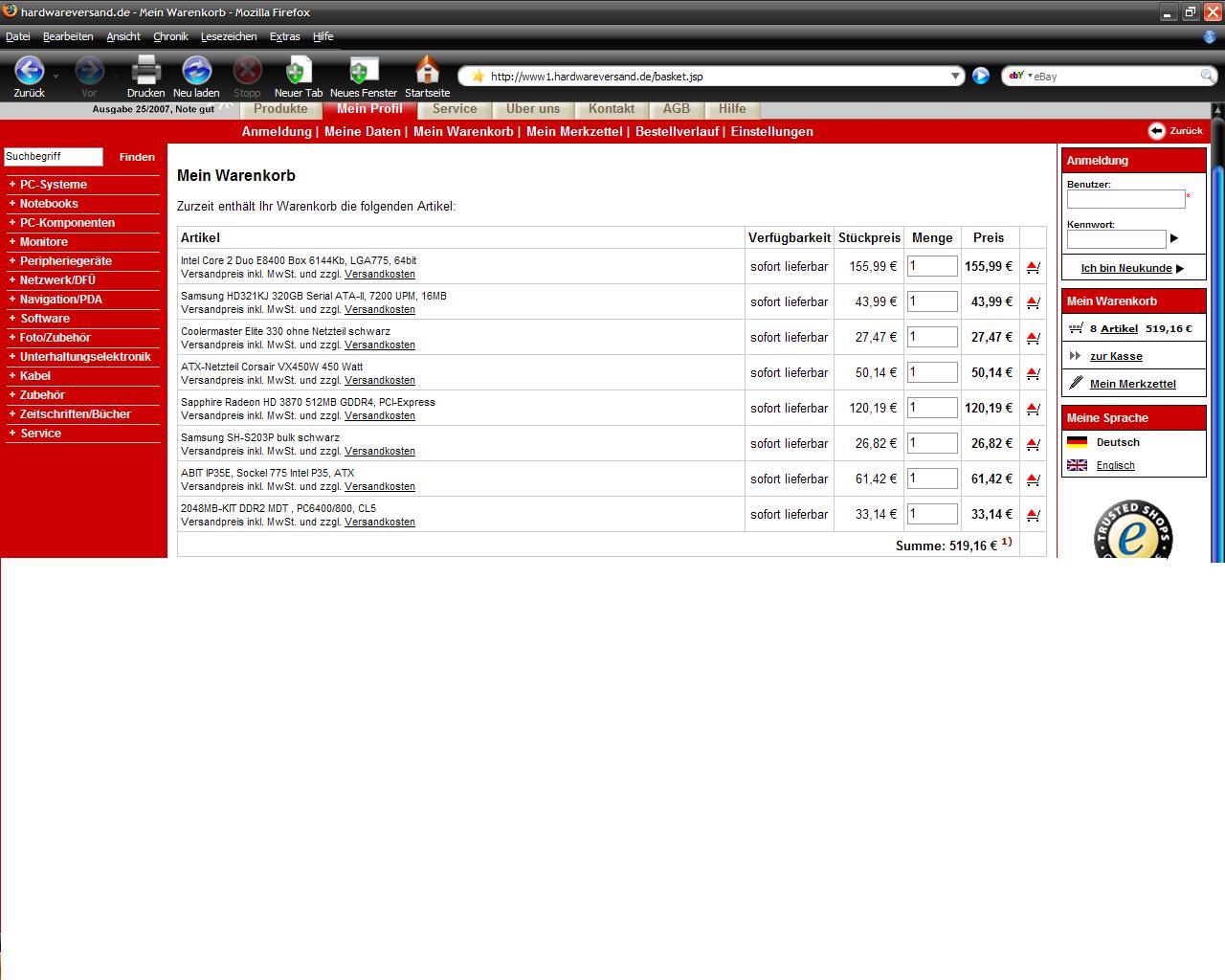The width and height of the screenshot is (1225, 980).
Task: Click the Englisch language link
Action: 1116,465
